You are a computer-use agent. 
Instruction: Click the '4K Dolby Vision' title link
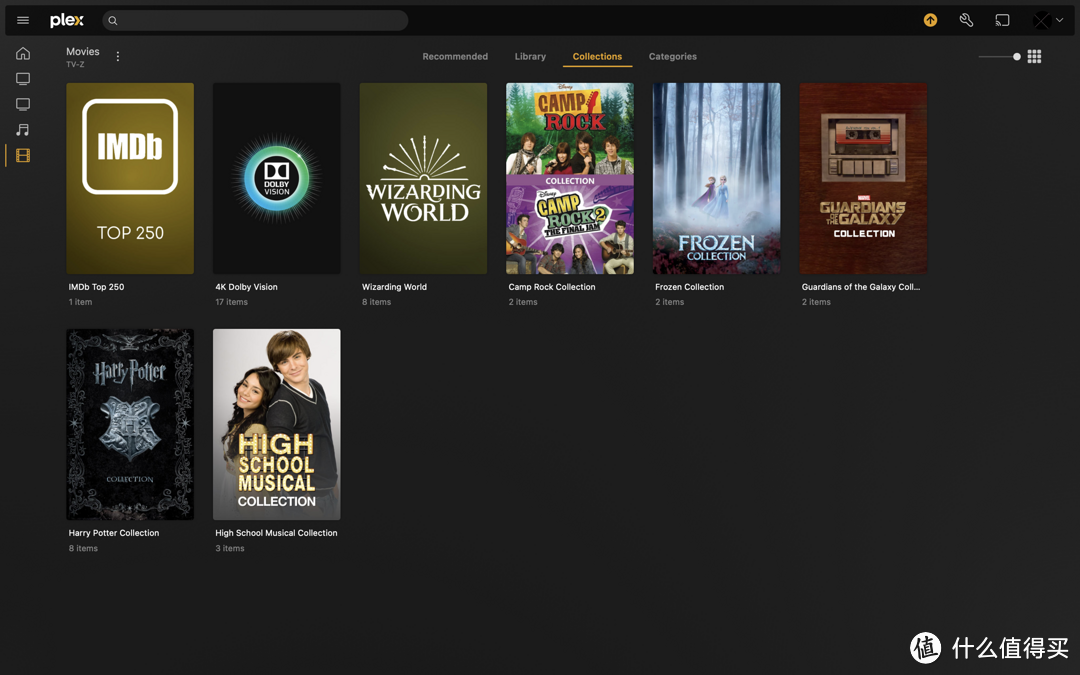(x=247, y=287)
